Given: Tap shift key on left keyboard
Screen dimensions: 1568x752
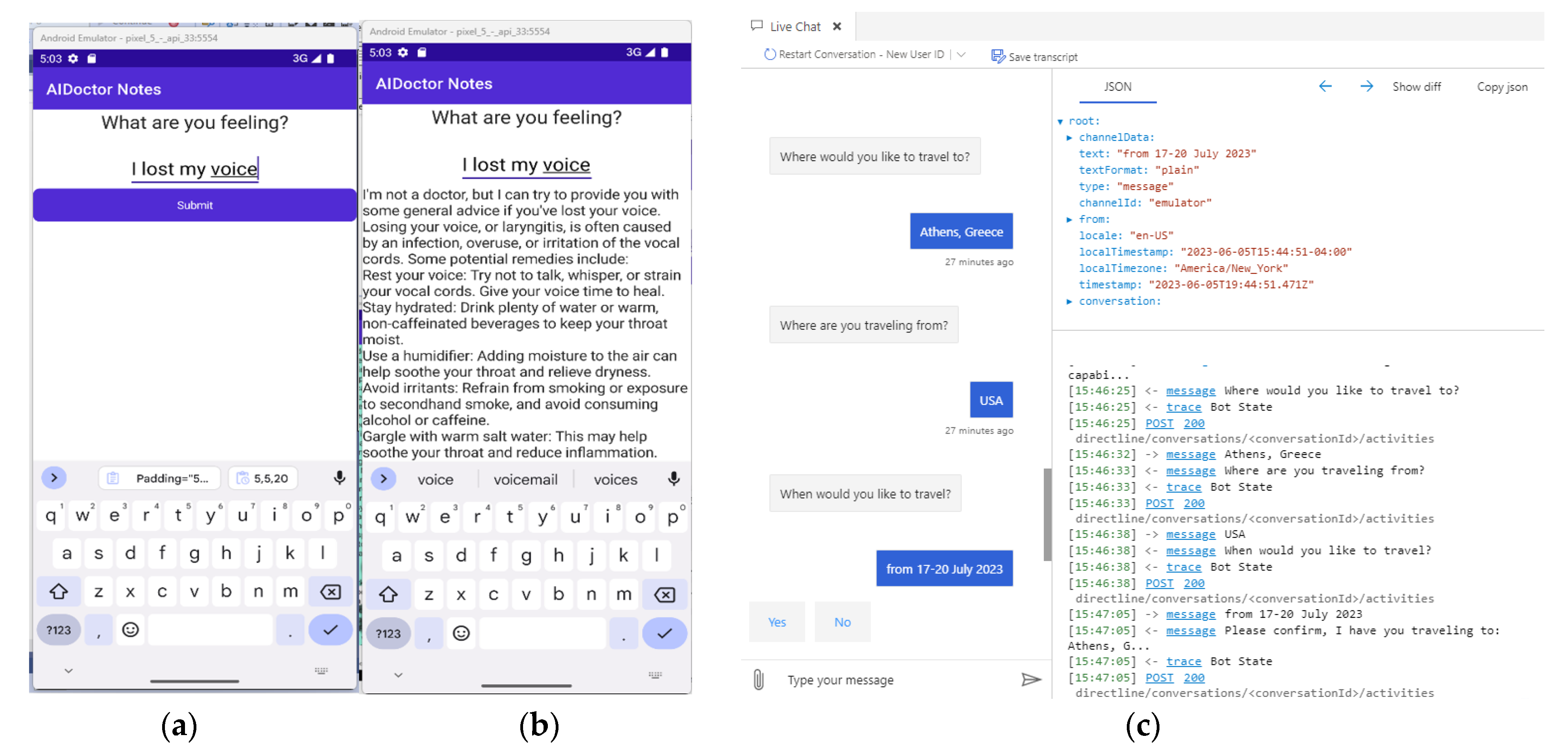Looking at the screenshot, I should (x=58, y=591).
